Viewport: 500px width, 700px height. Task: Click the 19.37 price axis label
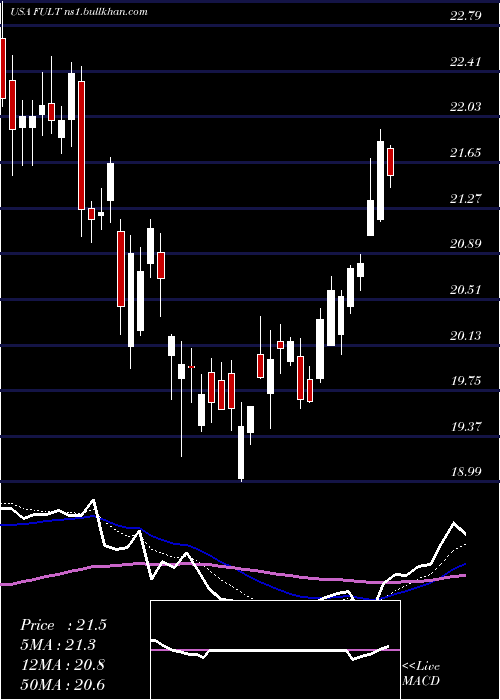point(466,427)
